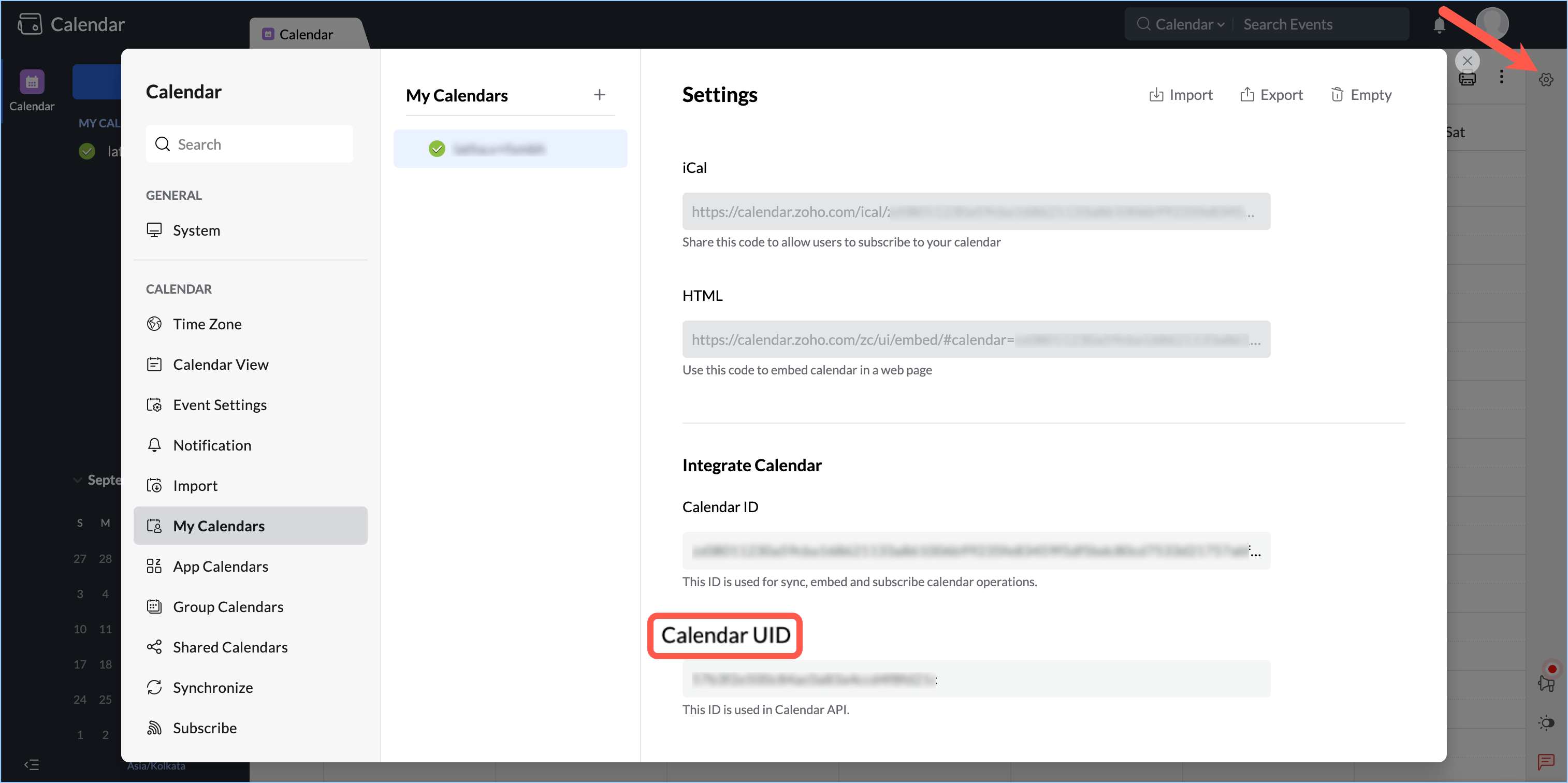Click the Calendar View icon
This screenshot has width=1568, height=783.
pyautogui.click(x=154, y=364)
